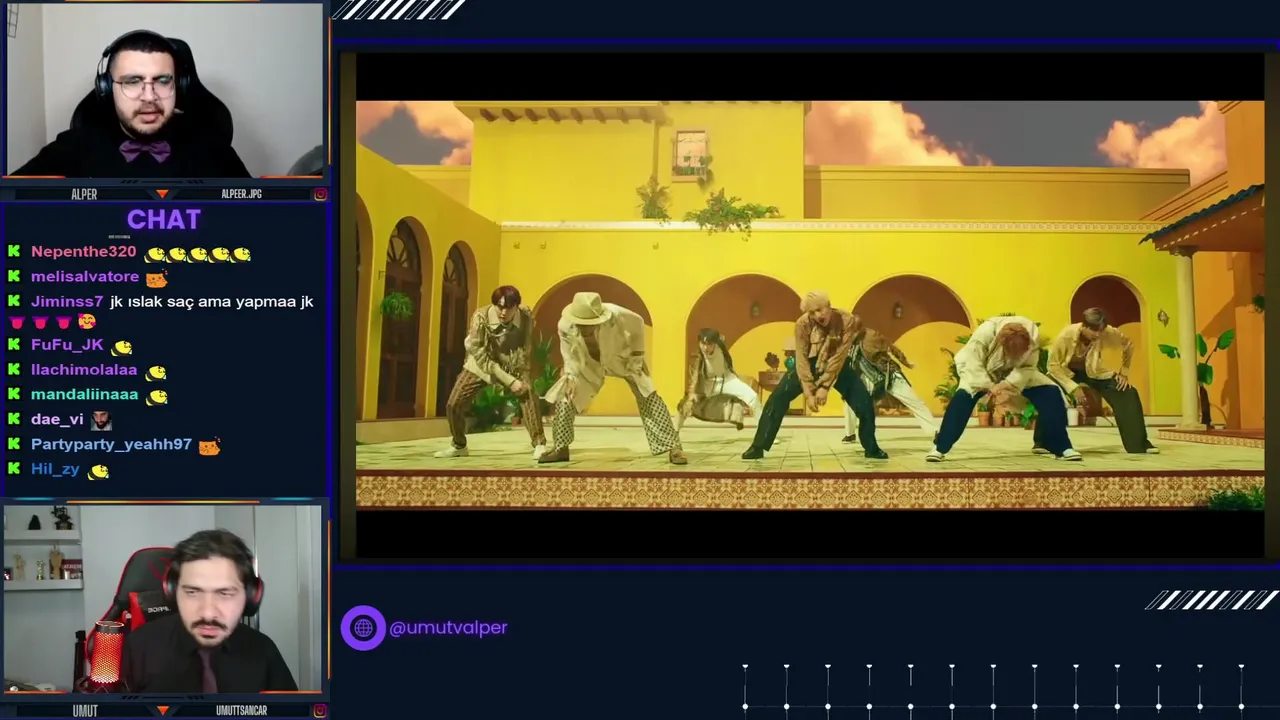This screenshot has height=720, width=1280.
Task: Click the mandaliinaaa username in chat
Action: tap(85, 395)
